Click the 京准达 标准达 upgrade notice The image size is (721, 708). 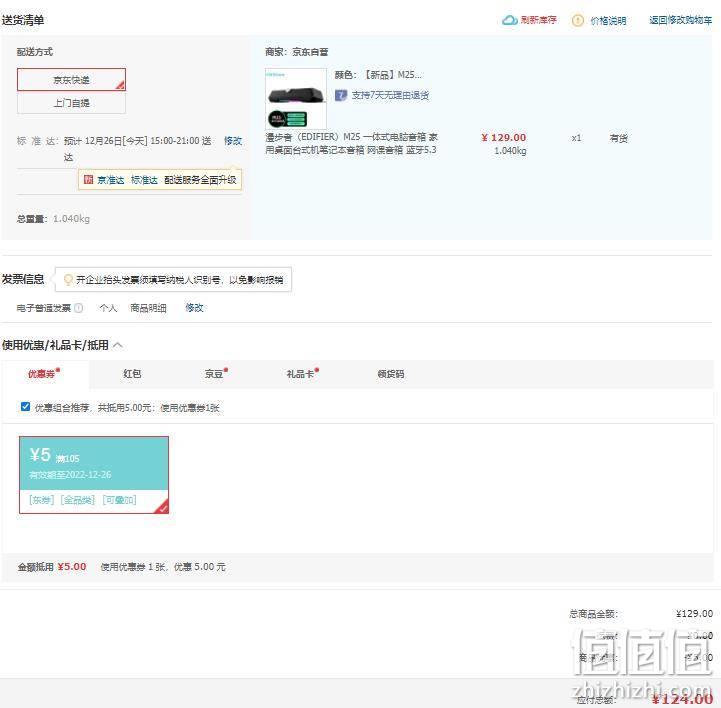pos(160,180)
